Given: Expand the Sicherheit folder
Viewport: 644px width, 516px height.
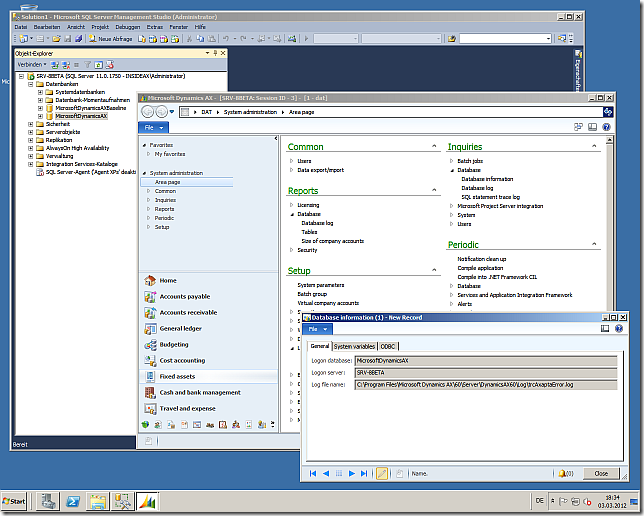Looking at the screenshot, I should pos(30,124).
